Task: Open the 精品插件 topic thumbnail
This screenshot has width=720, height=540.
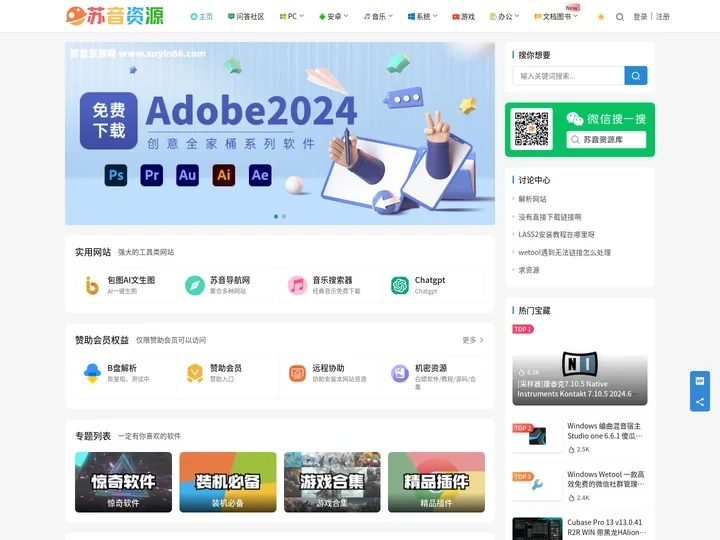Action: (x=436, y=482)
